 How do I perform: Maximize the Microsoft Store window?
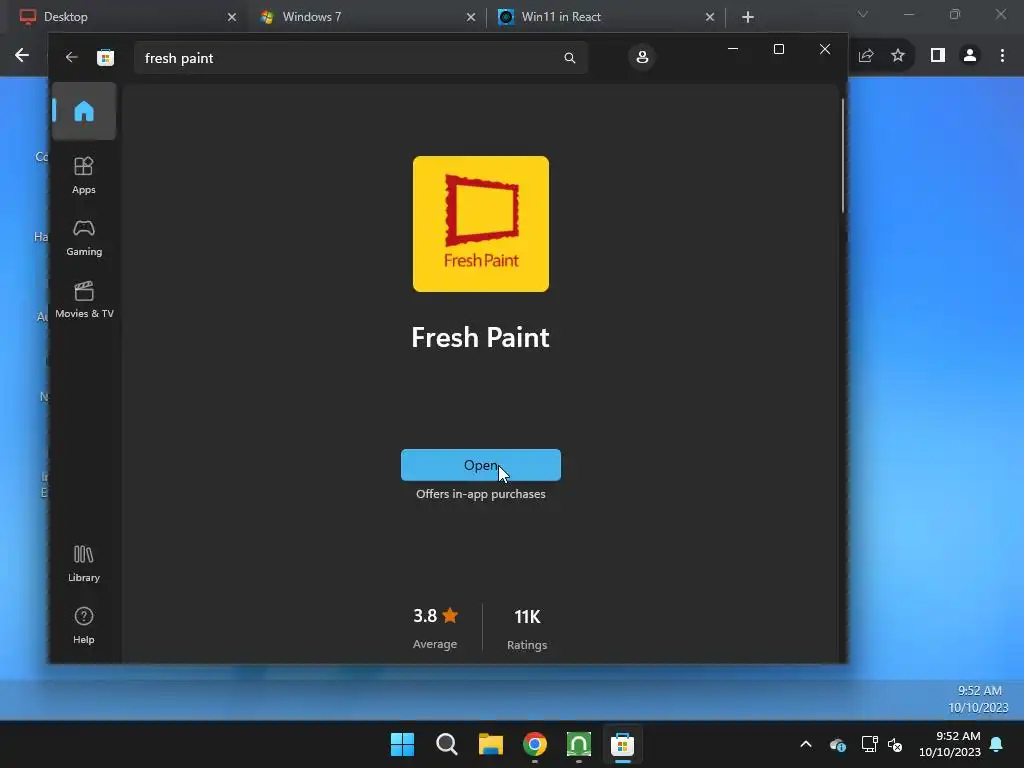(778, 49)
